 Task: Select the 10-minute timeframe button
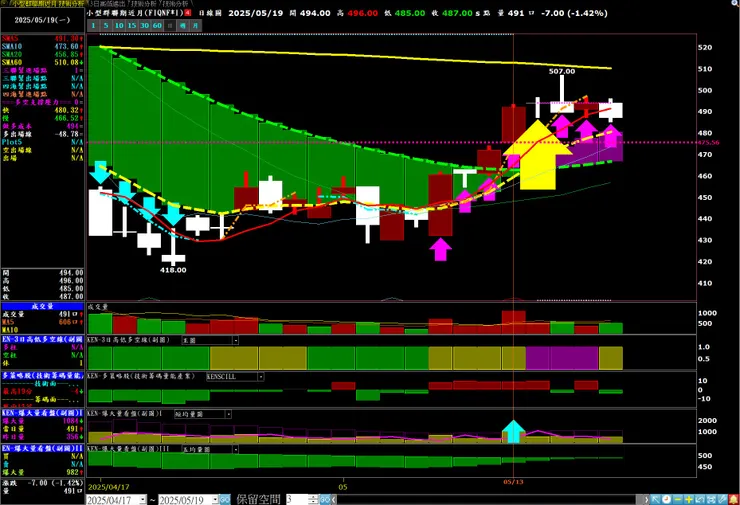[x=119, y=25]
